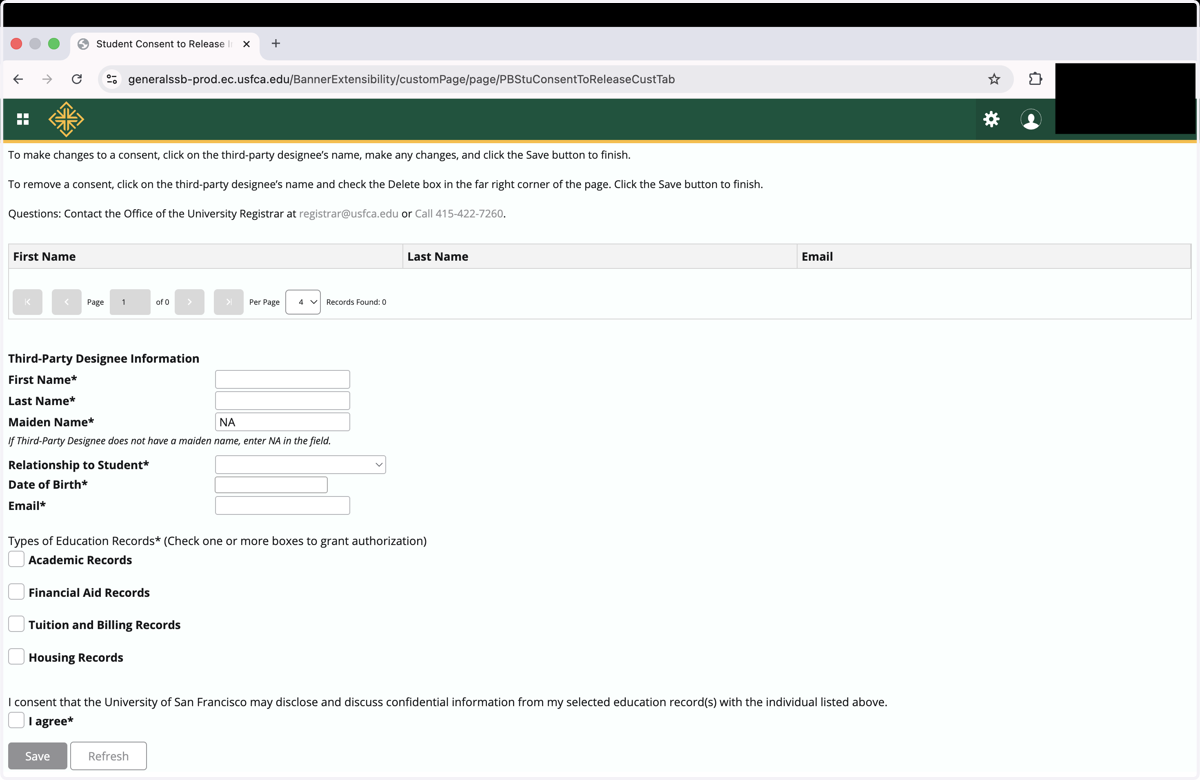The height and width of the screenshot is (780, 1200).
Task: Open the settings gear in header
Action: (x=991, y=119)
